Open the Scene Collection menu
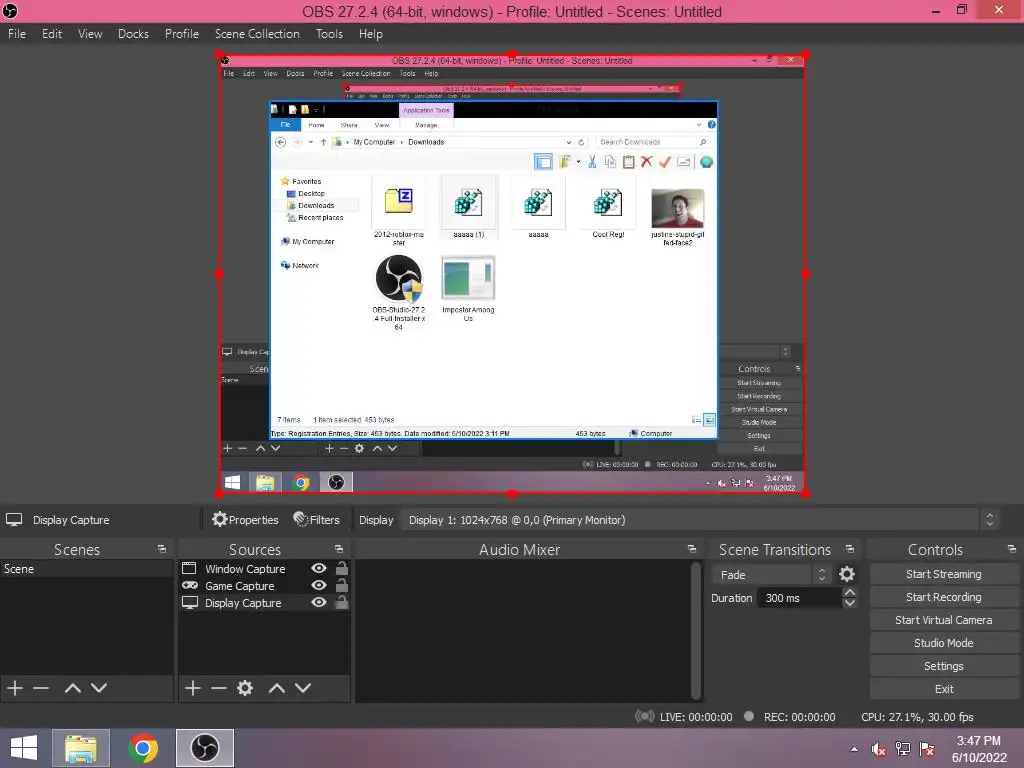Screen dimensions: 1024x768 tap(257, 33)
